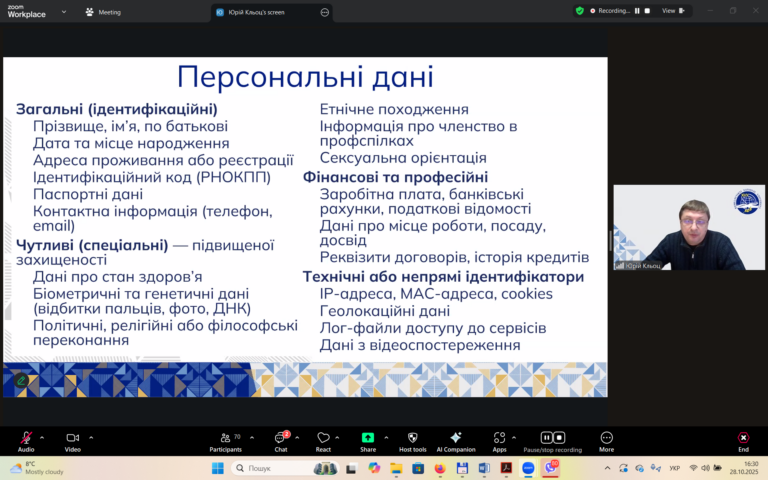Expand video options arrow next to Video
The width and height of the screenshot is (768, 480).
[x=91, y=437]
